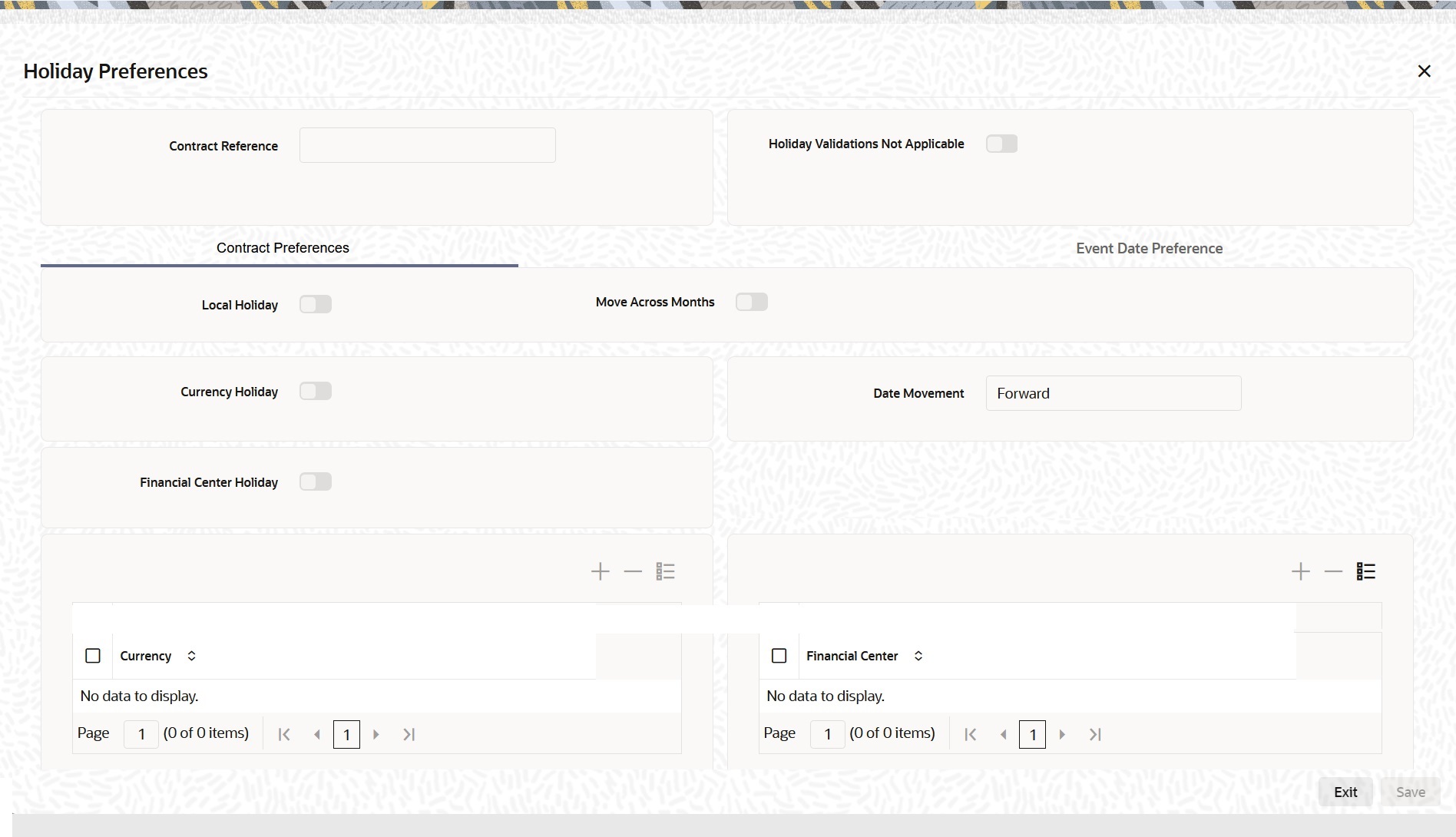Open single view for Financial Center table
Screen dimensions: 1456x837
[x=1366, y=571]
